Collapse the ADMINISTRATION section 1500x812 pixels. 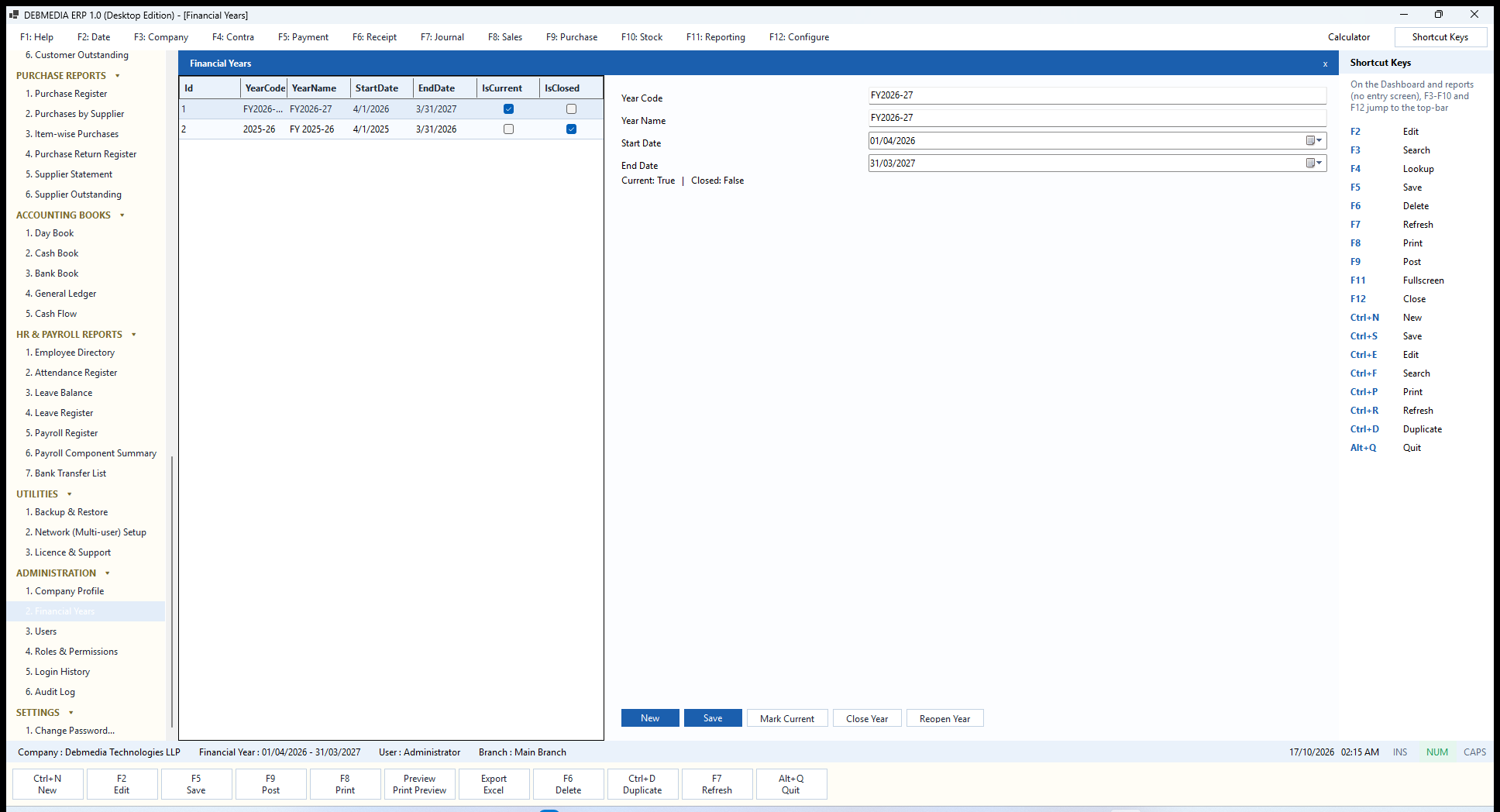[x=108, y=573]
